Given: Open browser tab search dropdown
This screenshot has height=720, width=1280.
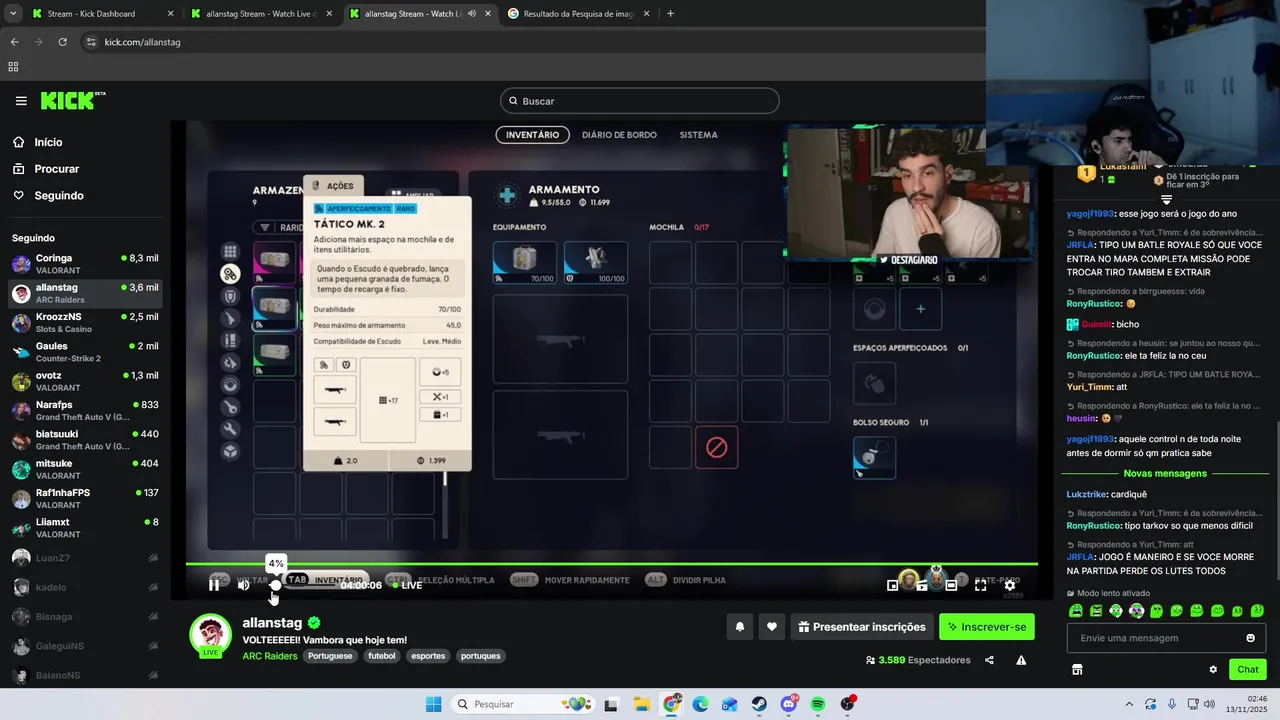Looking at the screenshot, I should tap(12, 14).
